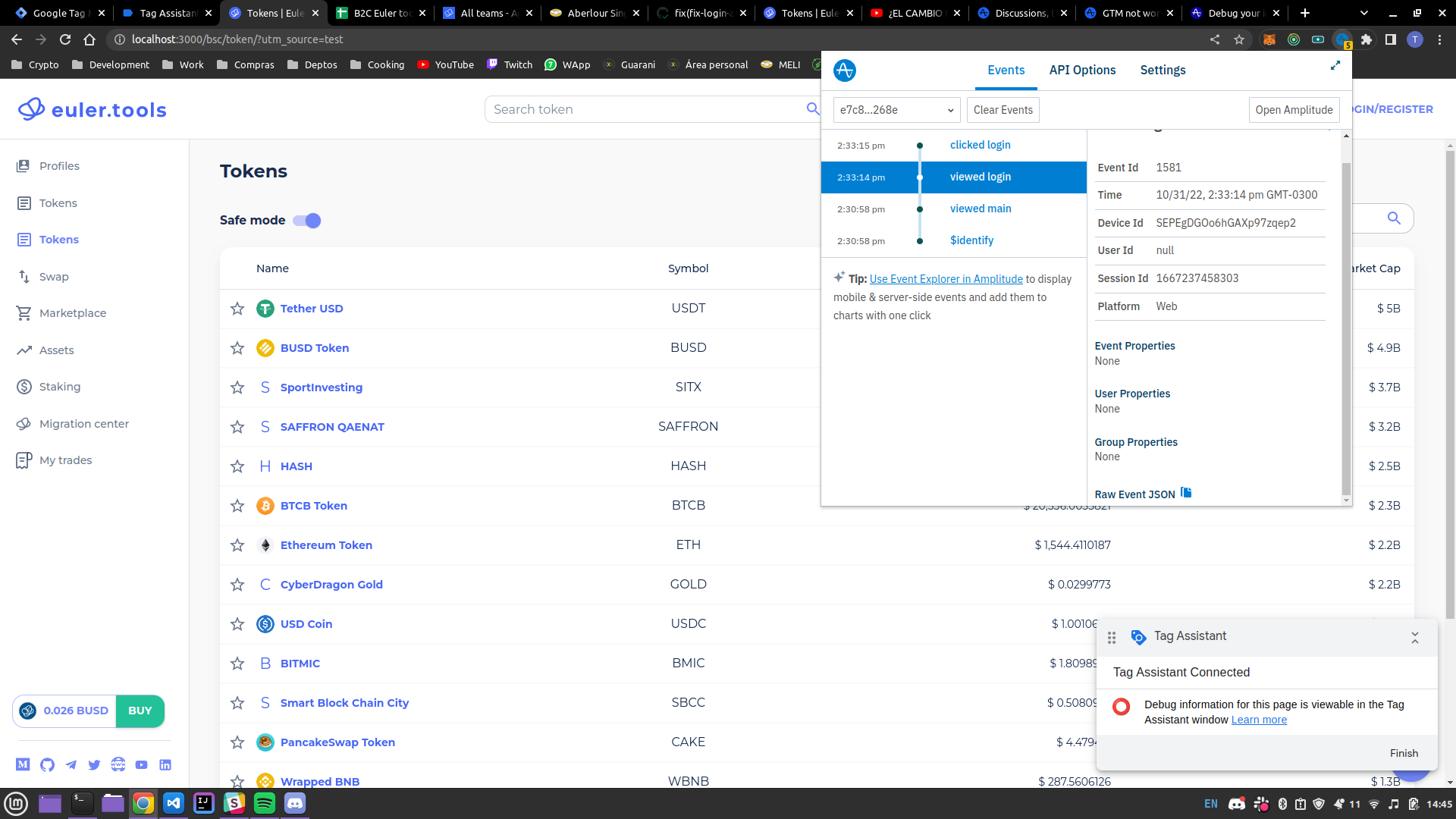1456x819 pixels.
Task: Star the Ethereum Token row
Action: click(x=237, y=545)
